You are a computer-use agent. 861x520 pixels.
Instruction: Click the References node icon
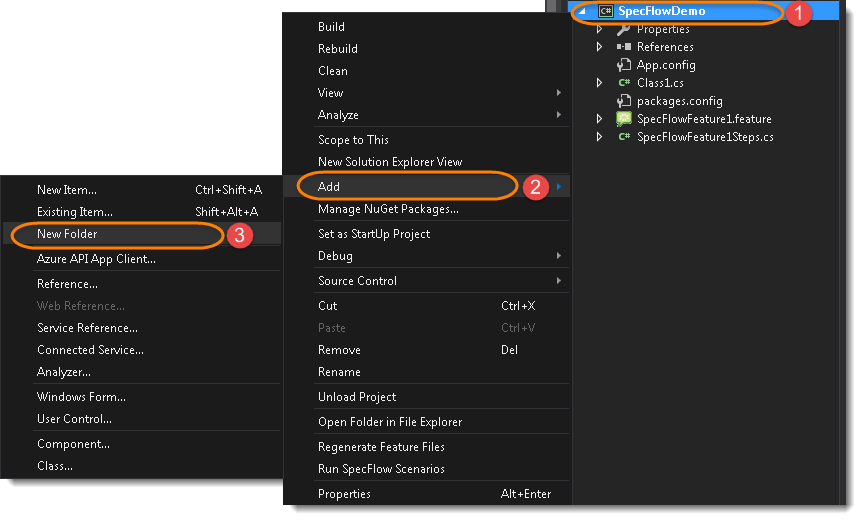624,47
